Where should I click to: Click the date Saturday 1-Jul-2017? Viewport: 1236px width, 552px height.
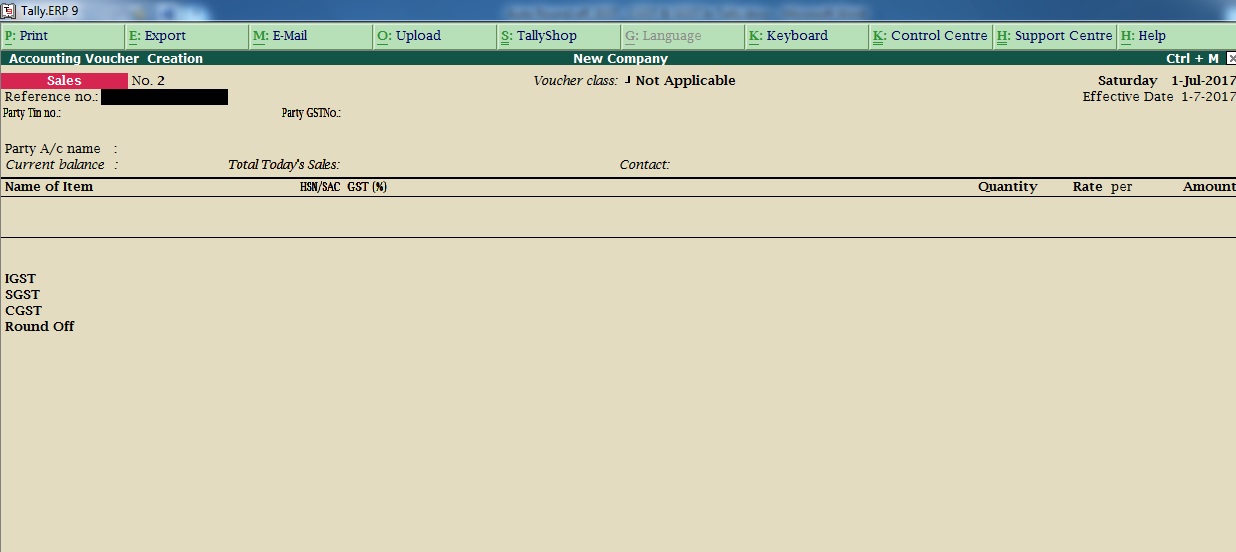tap(1166, 81)
